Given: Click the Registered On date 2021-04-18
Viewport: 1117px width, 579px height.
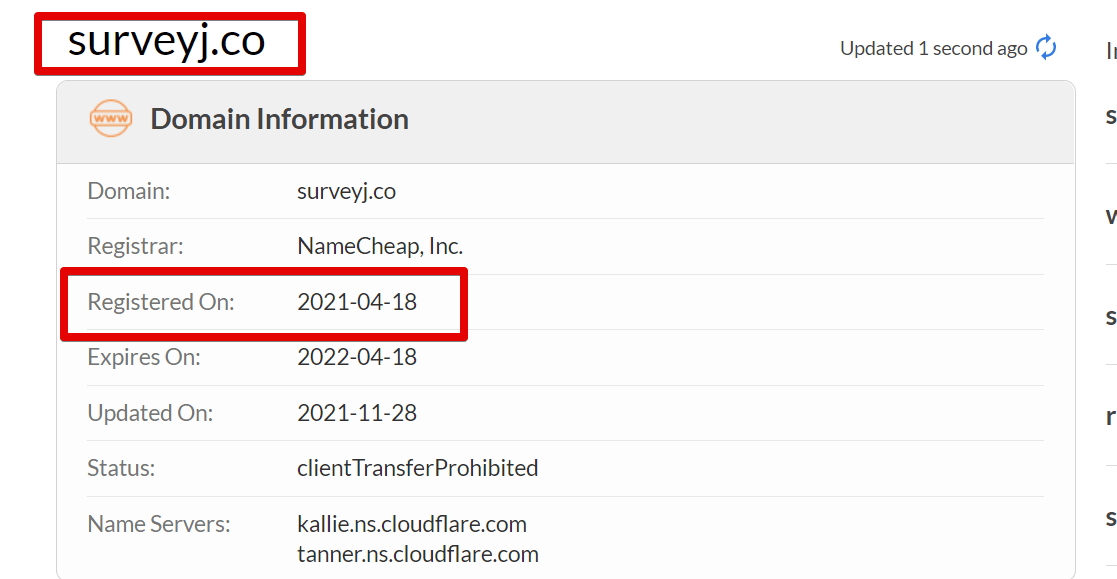Looking at the screenshot, I should pyautogui.click(x=357, y=302).
